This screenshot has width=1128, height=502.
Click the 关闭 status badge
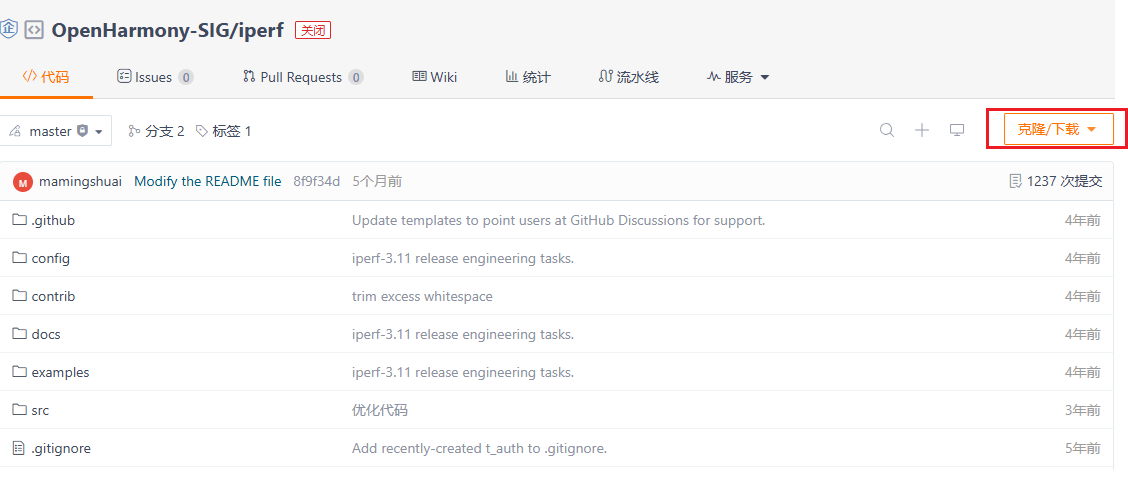tap(313, 30)
